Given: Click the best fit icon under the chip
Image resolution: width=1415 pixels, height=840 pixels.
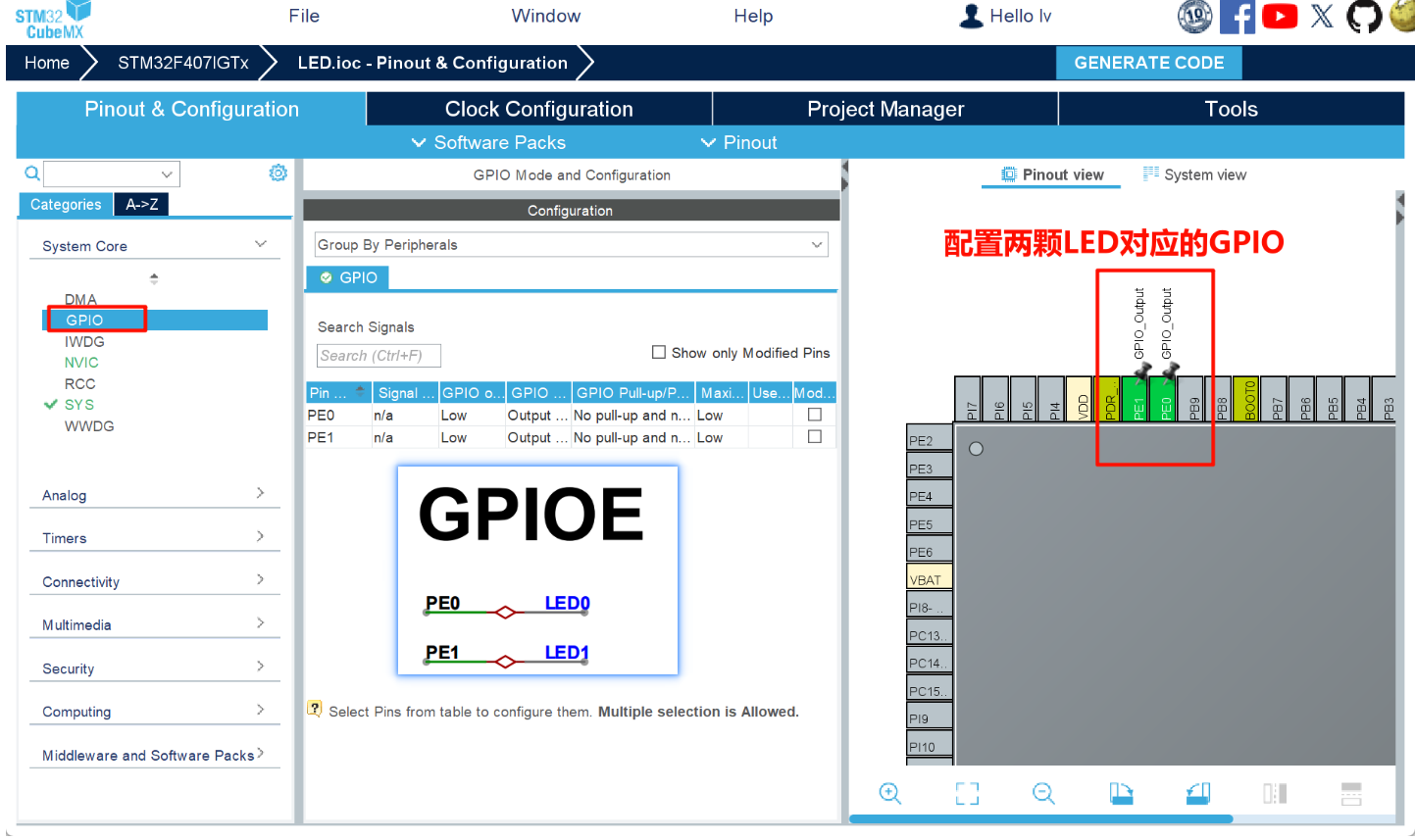Looking at the screenshot, I should click(966, 793).
